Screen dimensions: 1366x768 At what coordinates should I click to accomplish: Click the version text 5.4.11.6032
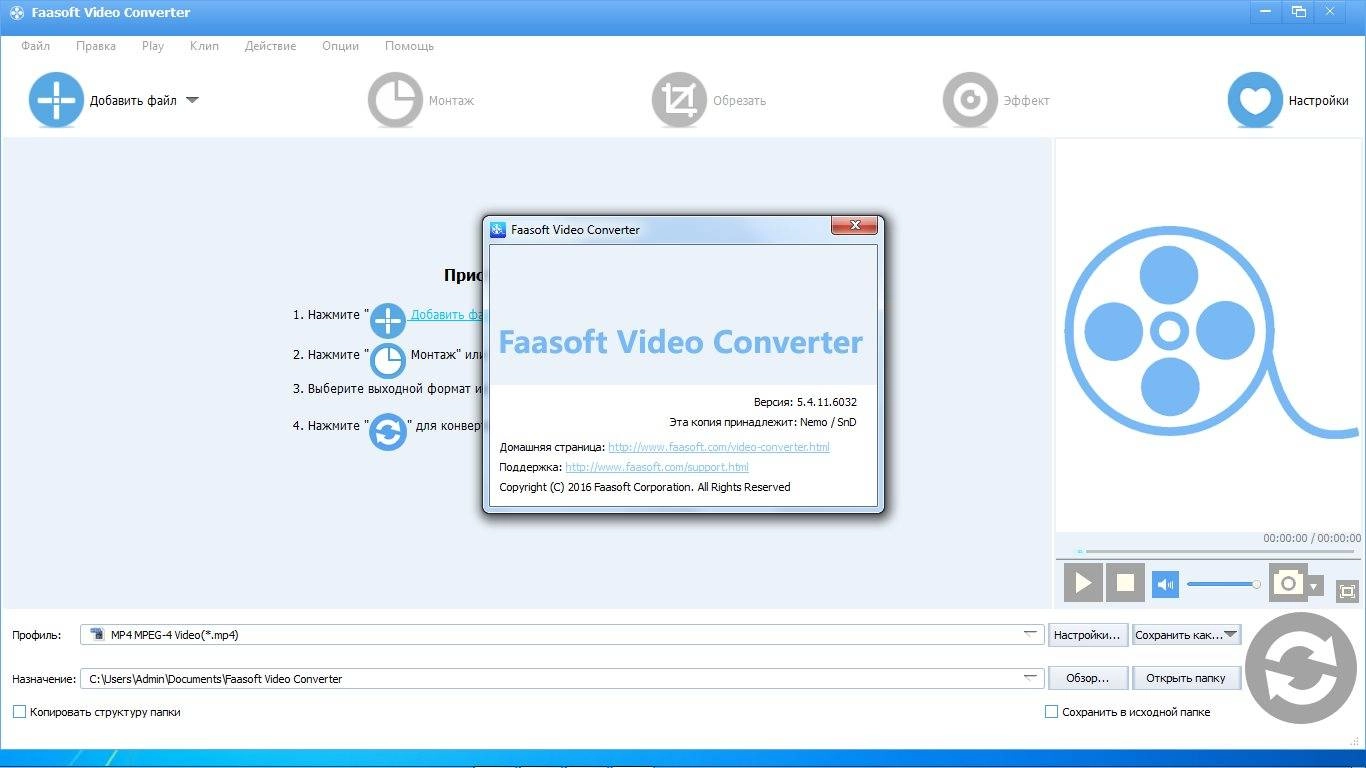826,402
